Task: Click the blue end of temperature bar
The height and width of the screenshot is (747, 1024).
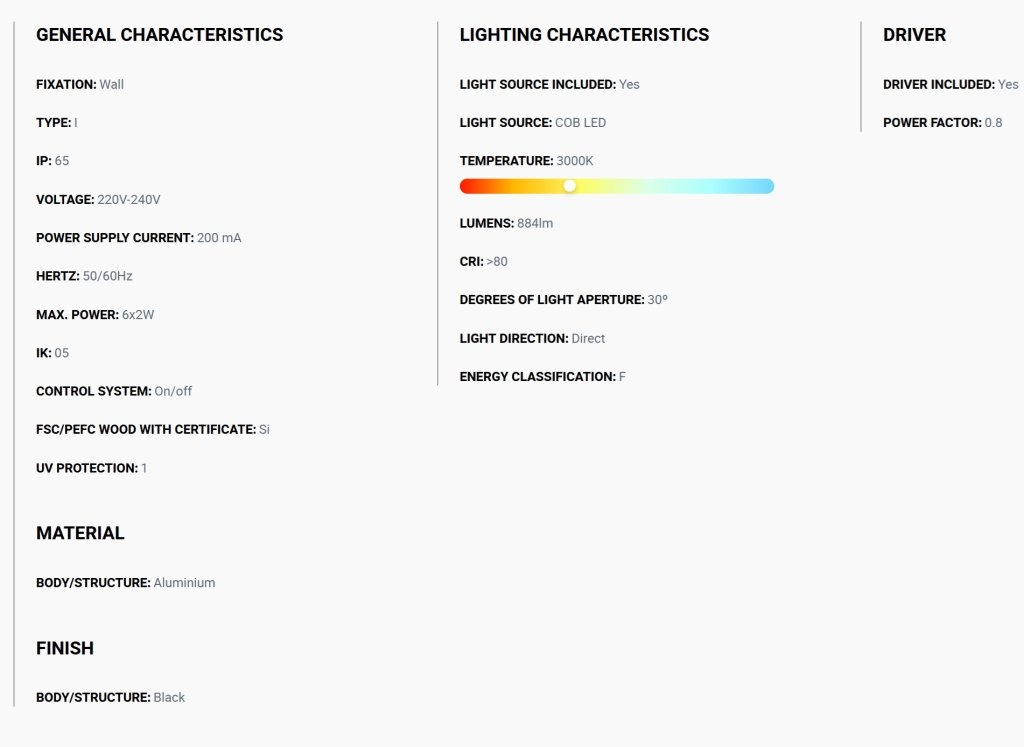Action: pyautogui.click(x=765, y=186)
